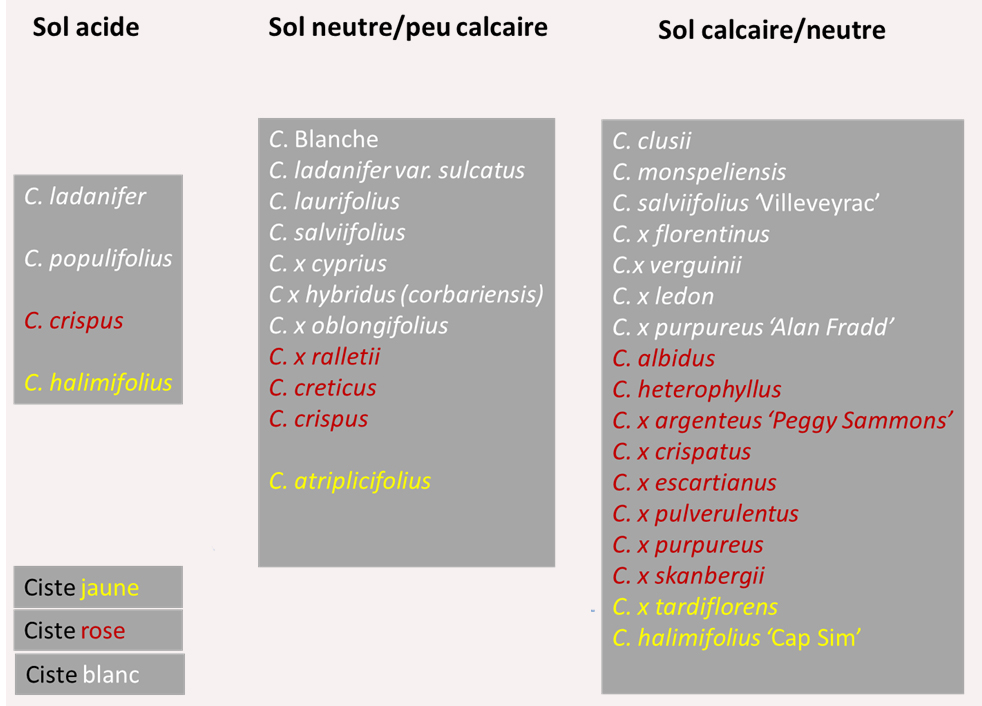Select the red 'C. x ralletii' entry
This screenshot has width=982, height=706.
(x=325, y=356)
